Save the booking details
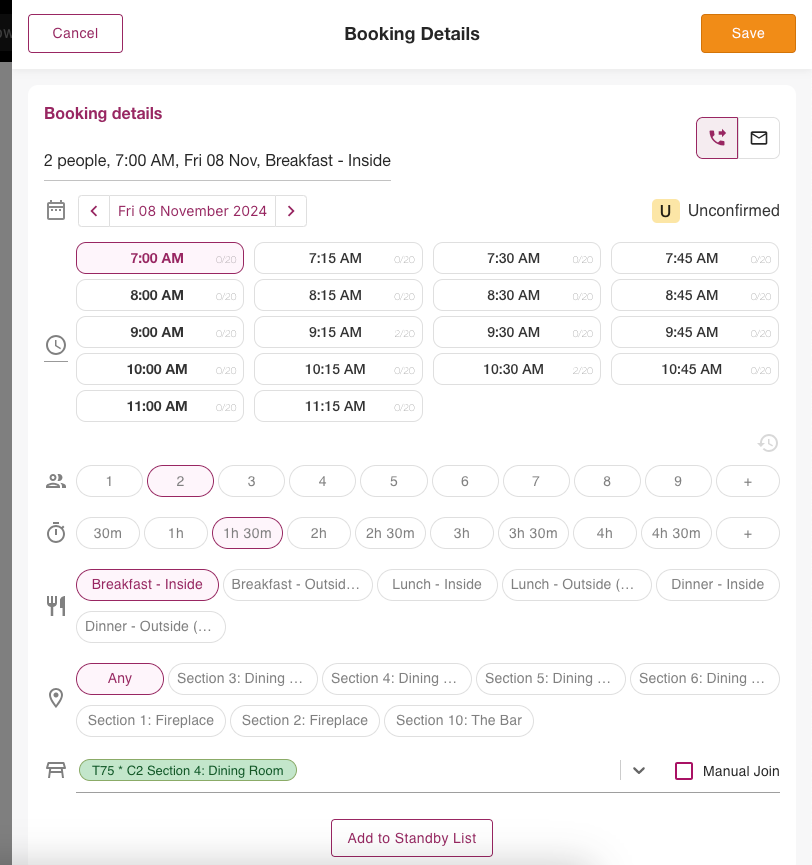 click(748, 33)
